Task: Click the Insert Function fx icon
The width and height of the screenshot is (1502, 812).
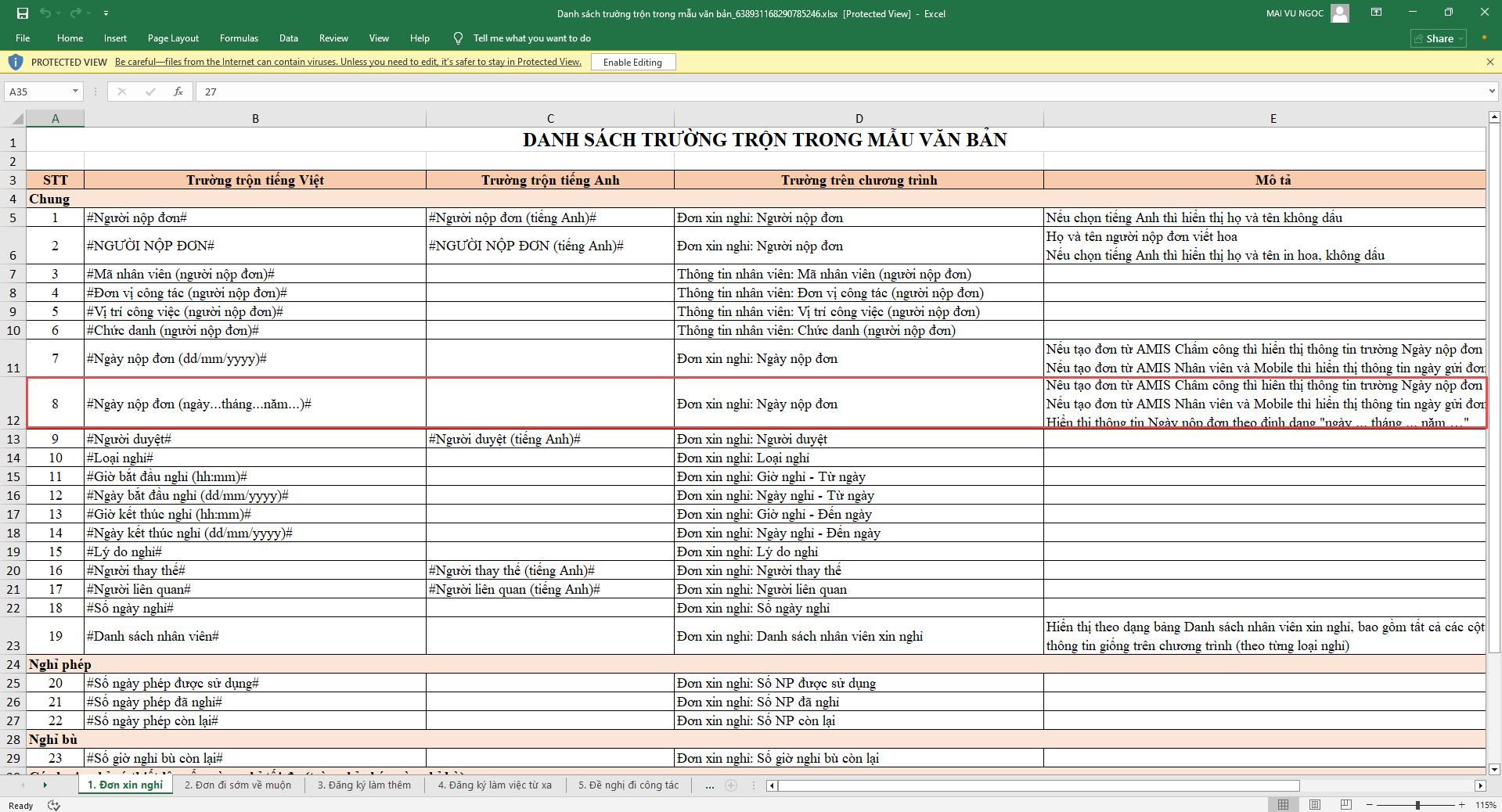Action: click(x=178, y=92)
